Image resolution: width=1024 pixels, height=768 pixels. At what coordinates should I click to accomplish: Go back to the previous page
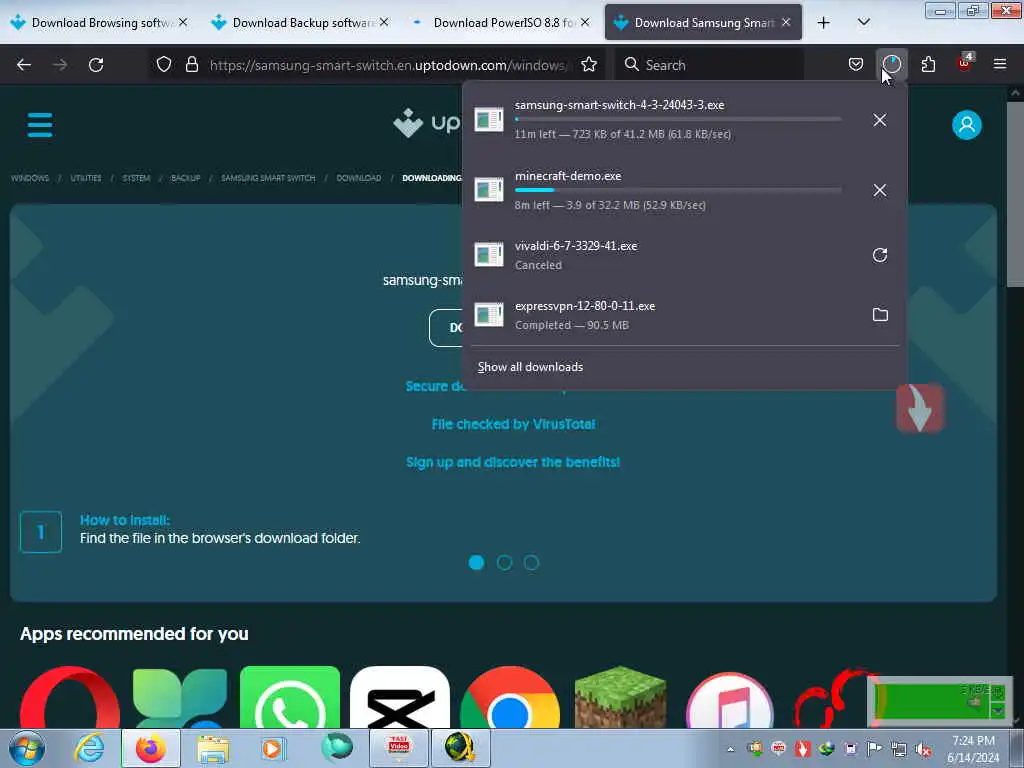[24, 65]
